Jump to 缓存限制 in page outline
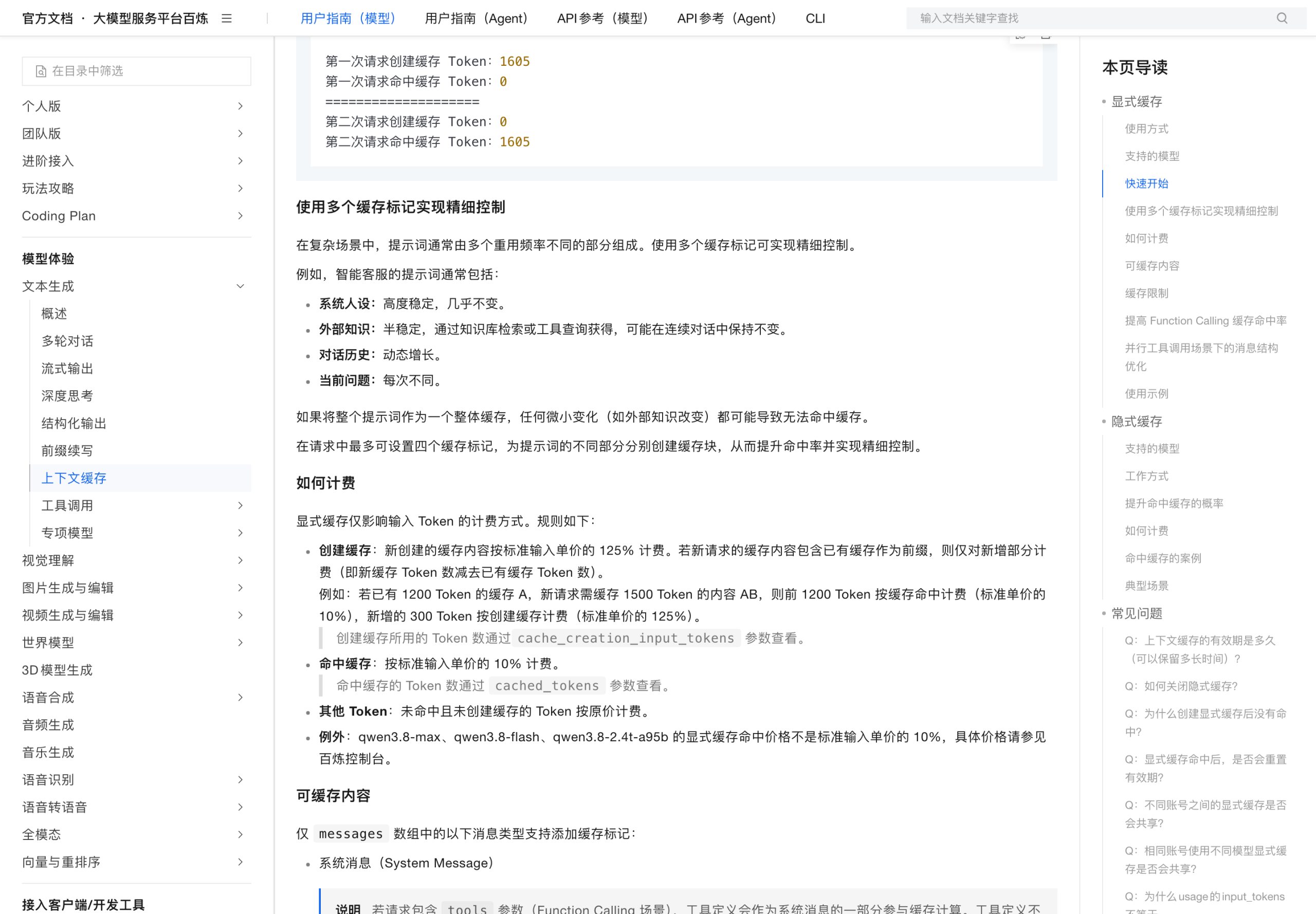The image size is (1316, 914). (x=1146, y=294)
